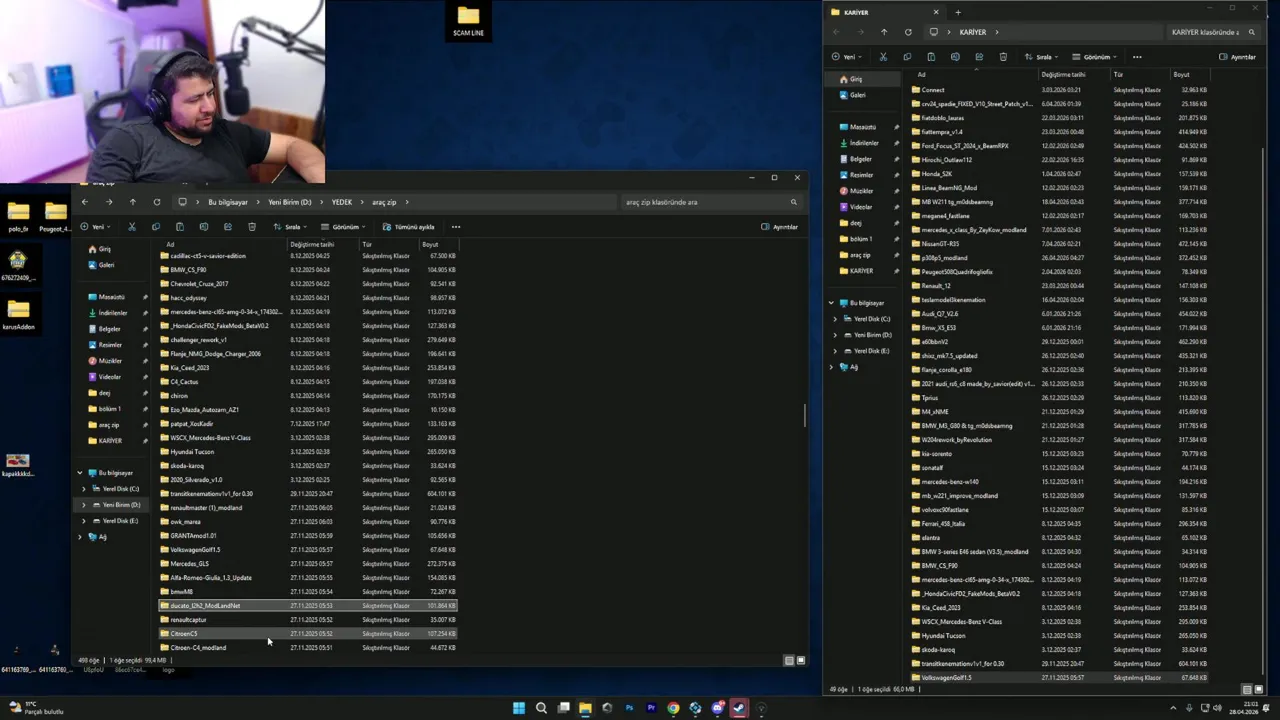Refresh the araç zip window
Image resolution: width=1280 pixels, height=720 pixels.
(156, 202)
